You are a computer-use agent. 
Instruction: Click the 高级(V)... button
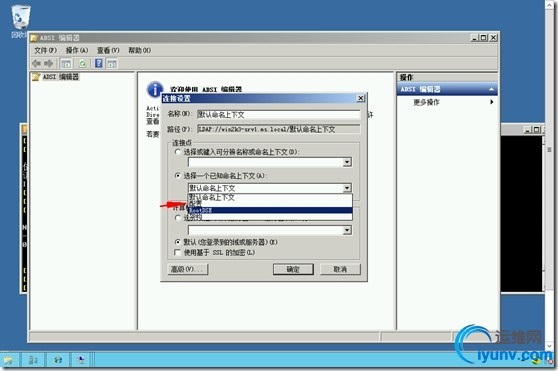[x=188, y=269]
